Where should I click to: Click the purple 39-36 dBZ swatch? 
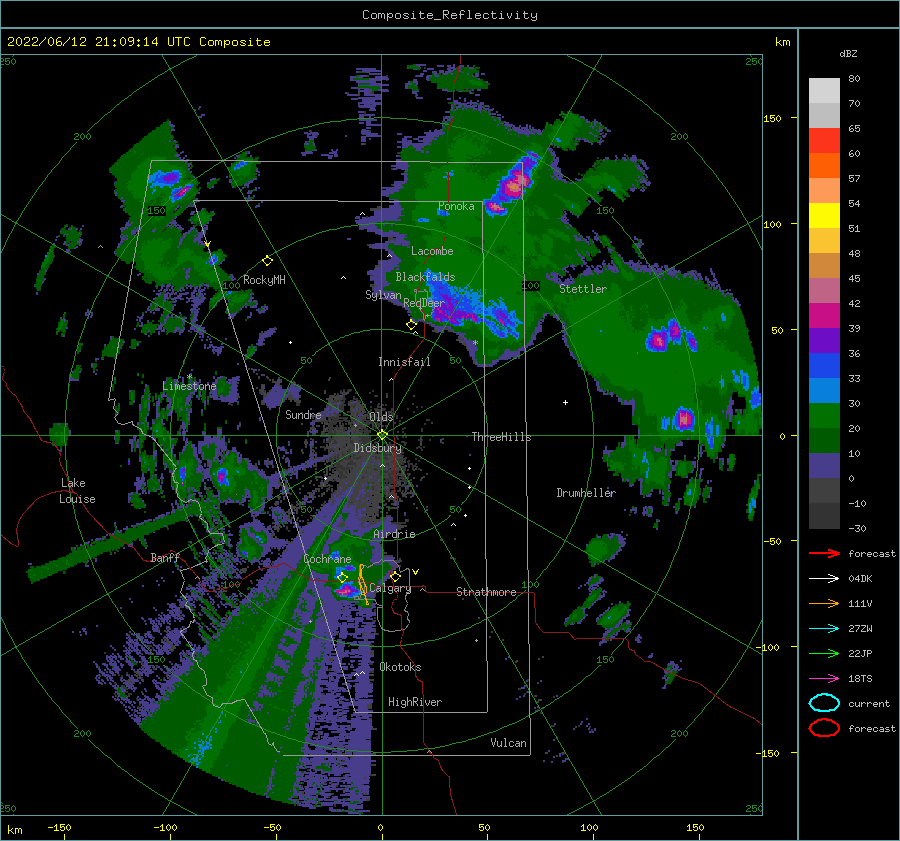(824, 340)
